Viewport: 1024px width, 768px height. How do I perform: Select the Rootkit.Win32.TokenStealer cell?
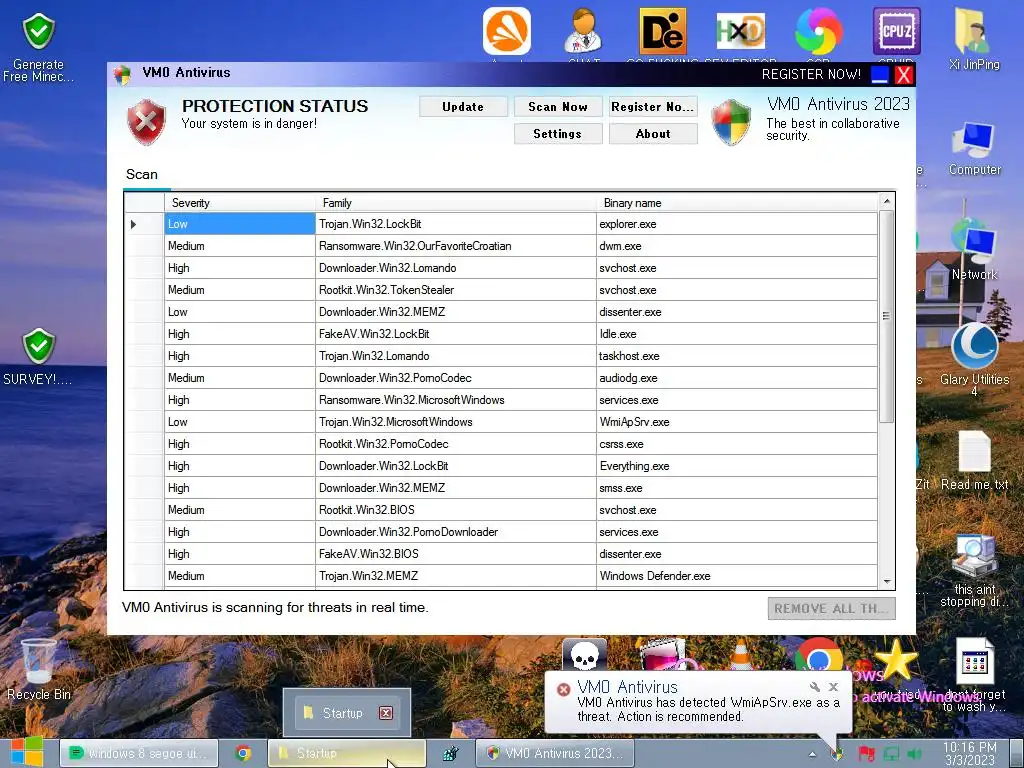point(456,290)
